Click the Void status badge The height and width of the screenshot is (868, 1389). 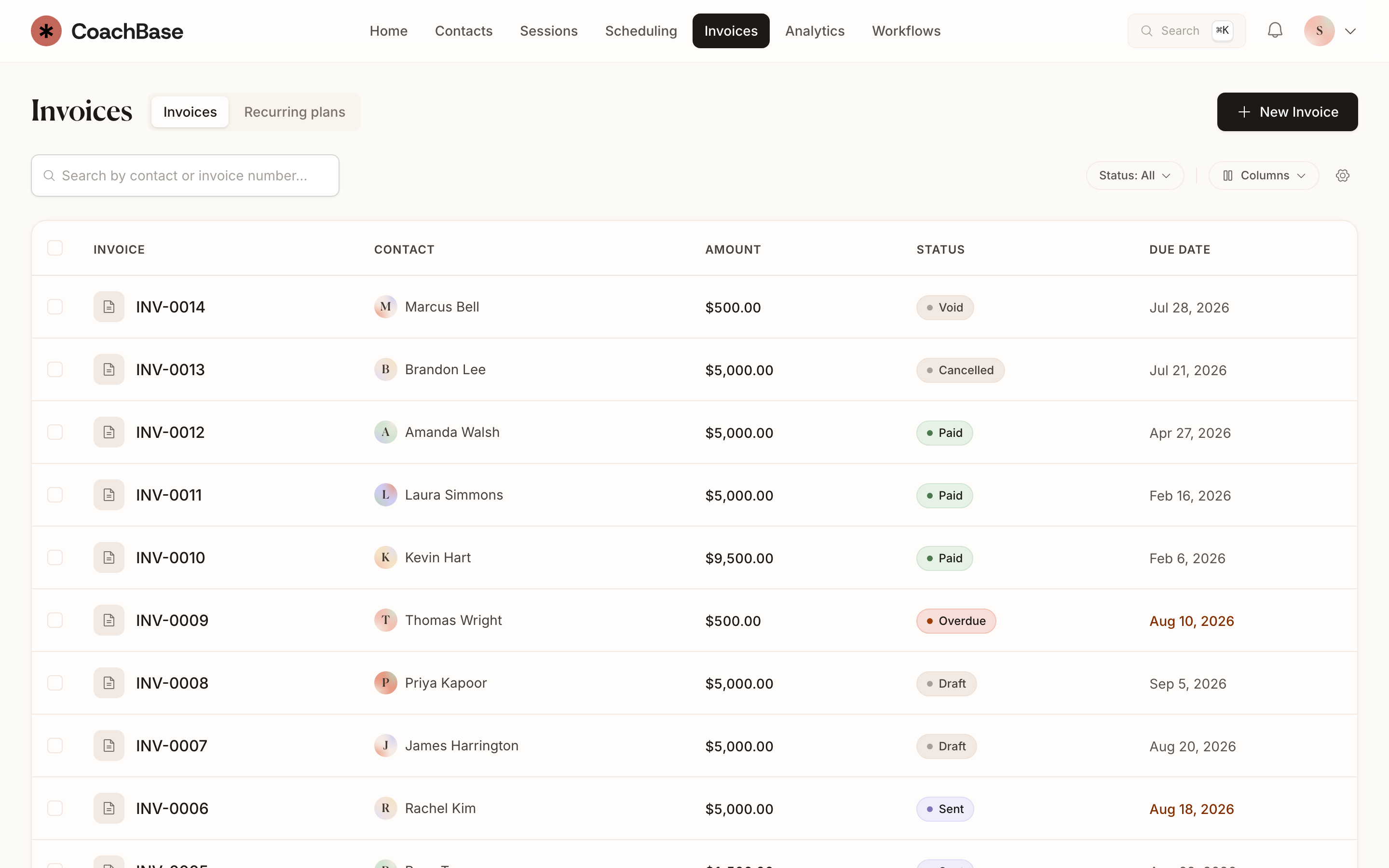(x=945, y=308)
